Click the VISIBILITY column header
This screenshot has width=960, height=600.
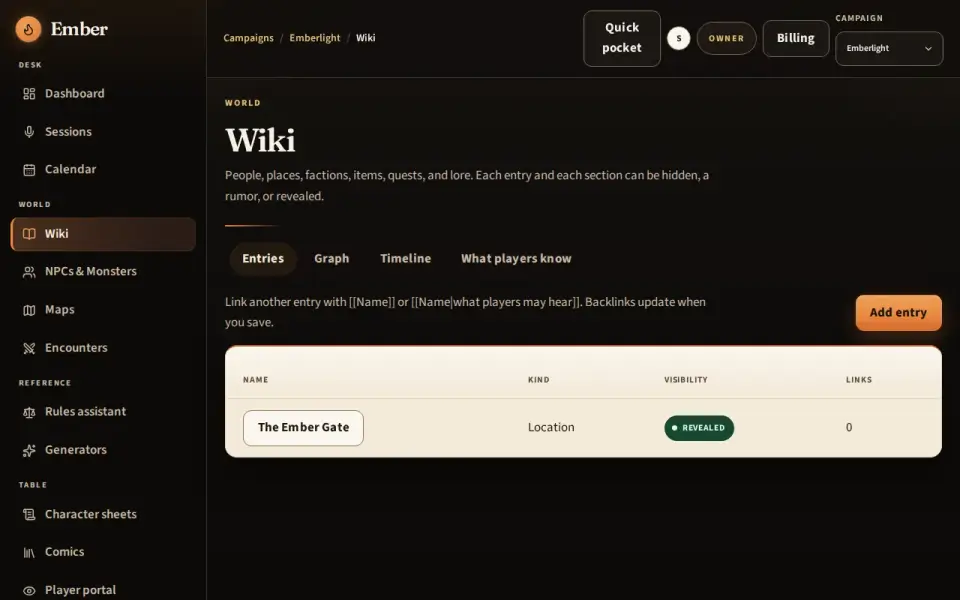point(686,380)
